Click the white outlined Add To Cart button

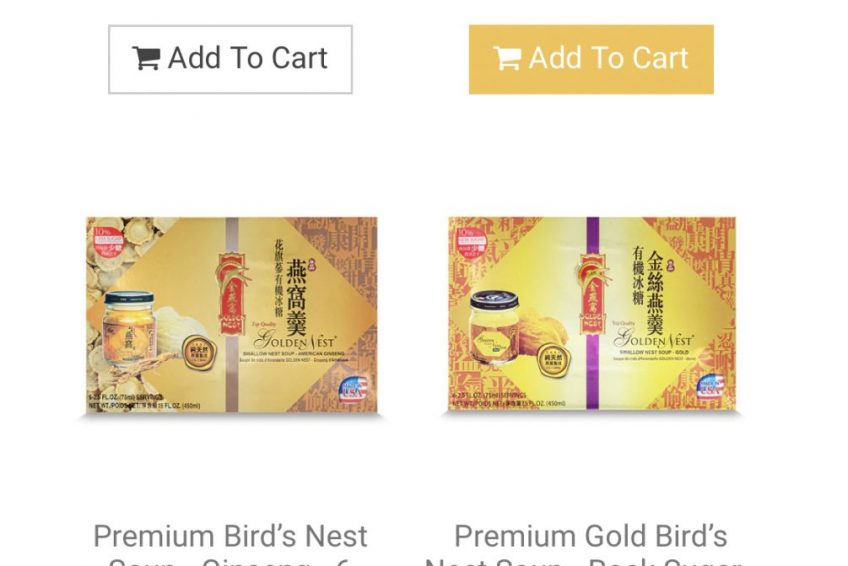point(230,59)
